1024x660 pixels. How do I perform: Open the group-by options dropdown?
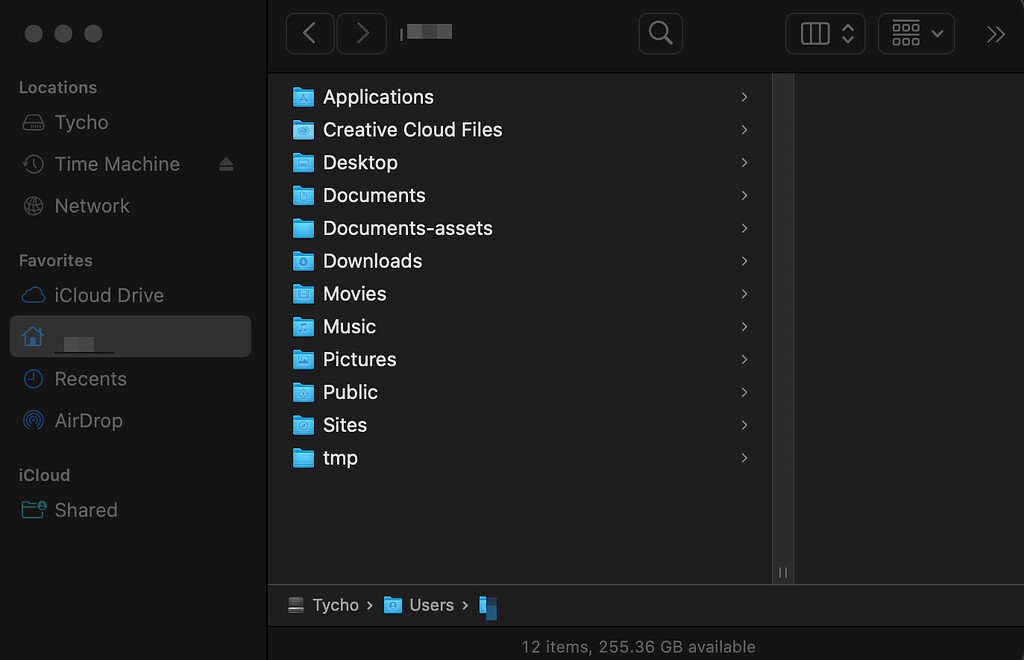click(916, 34)
